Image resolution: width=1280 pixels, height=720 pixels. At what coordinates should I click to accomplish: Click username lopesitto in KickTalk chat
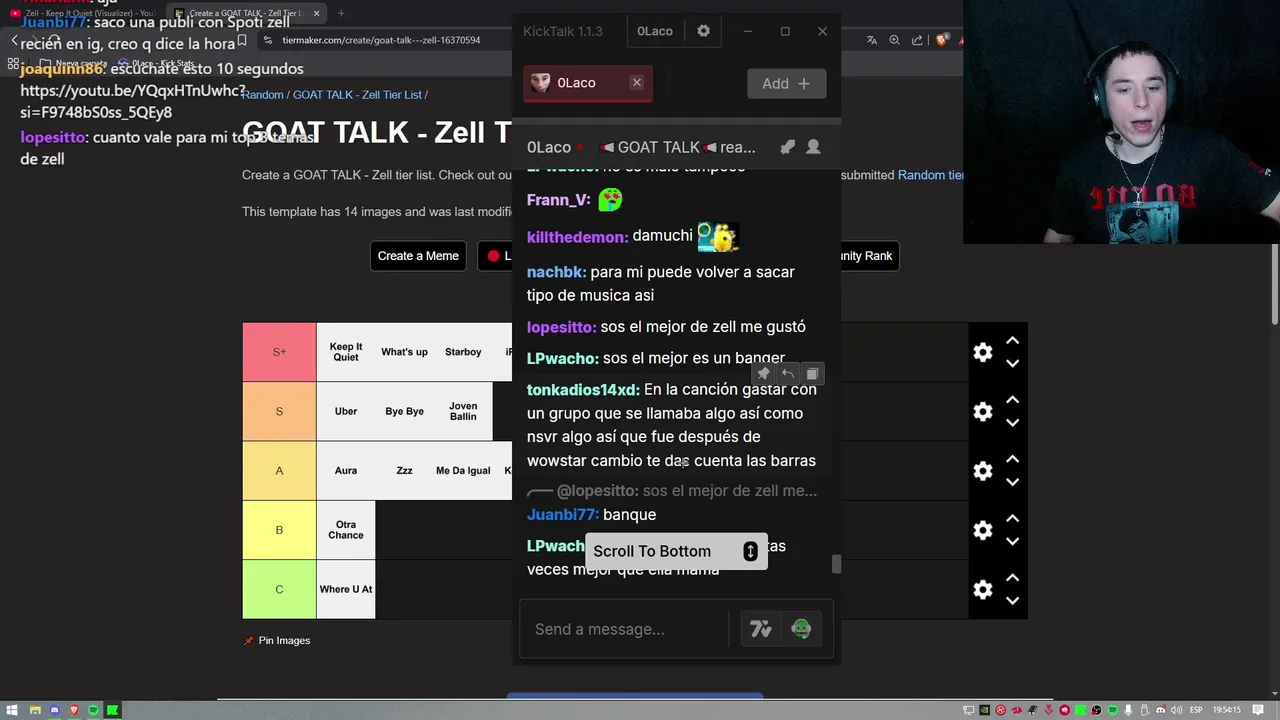[x=561, y=327]
